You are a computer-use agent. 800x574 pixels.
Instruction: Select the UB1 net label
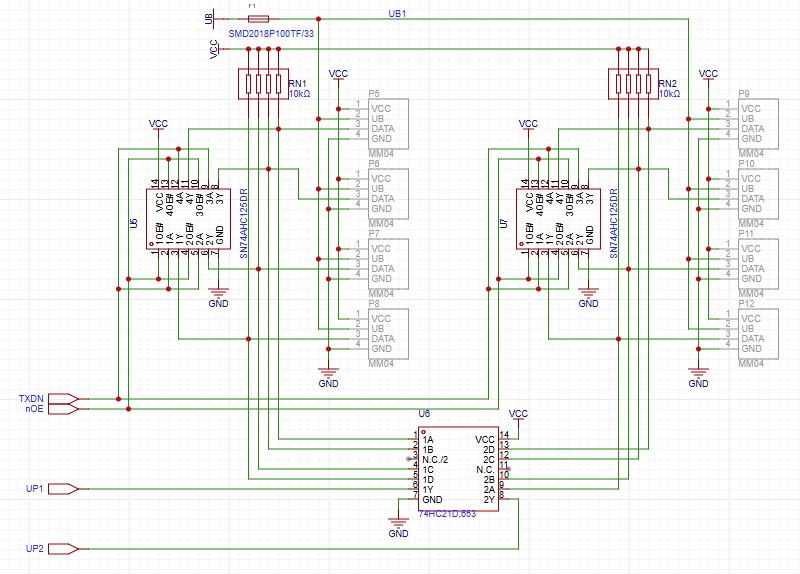(x=397, y=14)
